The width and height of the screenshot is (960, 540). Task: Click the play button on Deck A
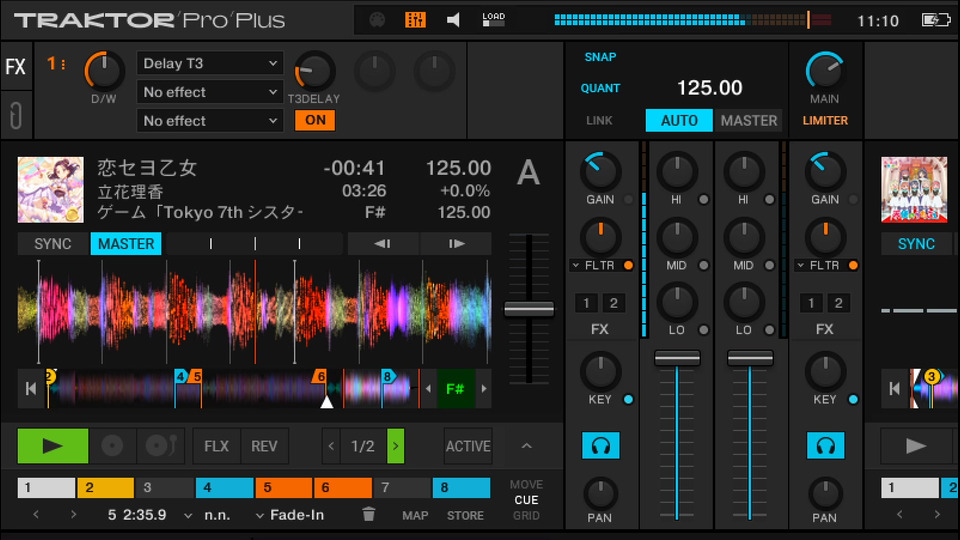pos(53,446)
